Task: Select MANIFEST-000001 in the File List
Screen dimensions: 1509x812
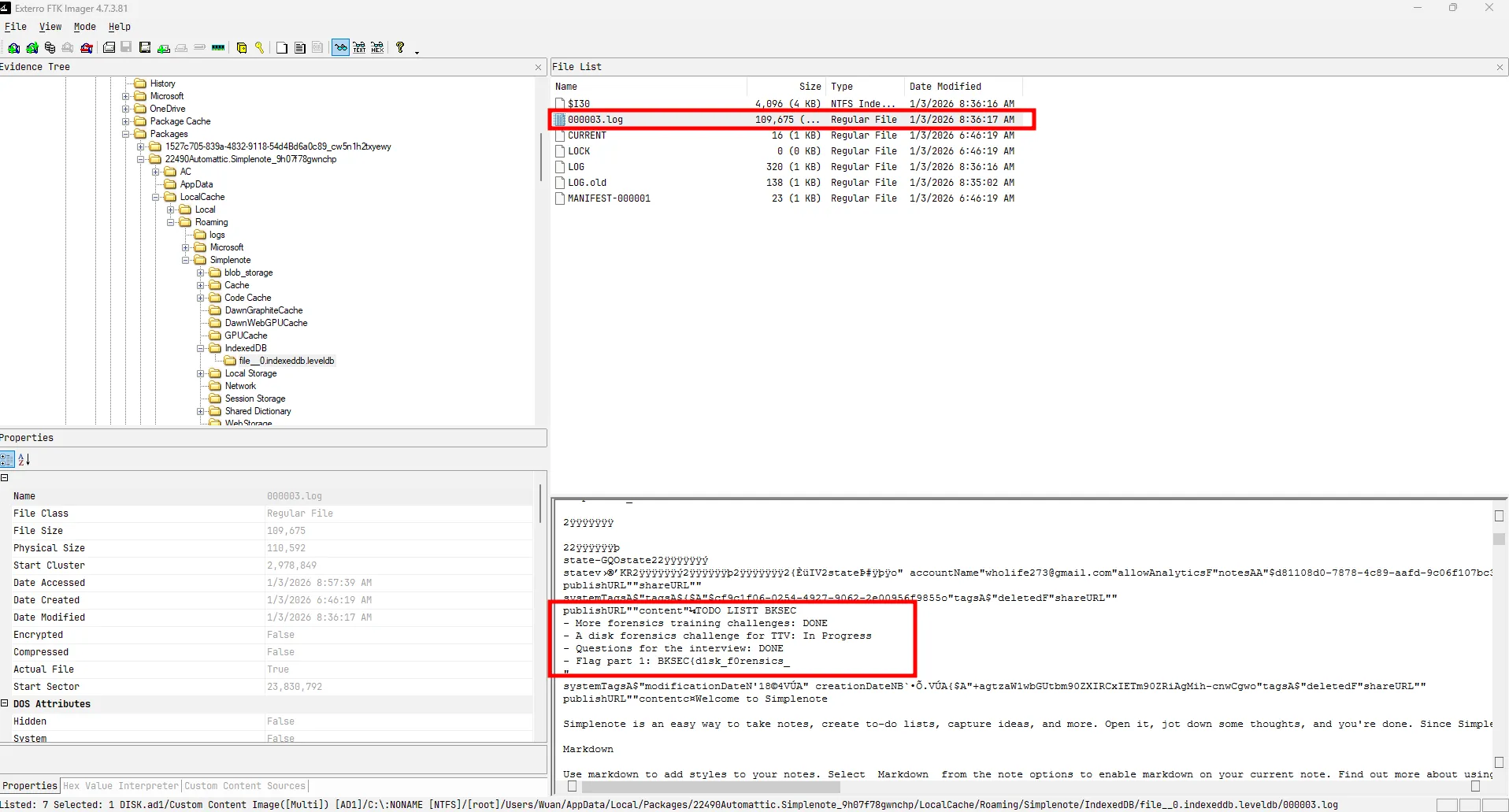Action: pyautogui.click(x=609, y=198)
